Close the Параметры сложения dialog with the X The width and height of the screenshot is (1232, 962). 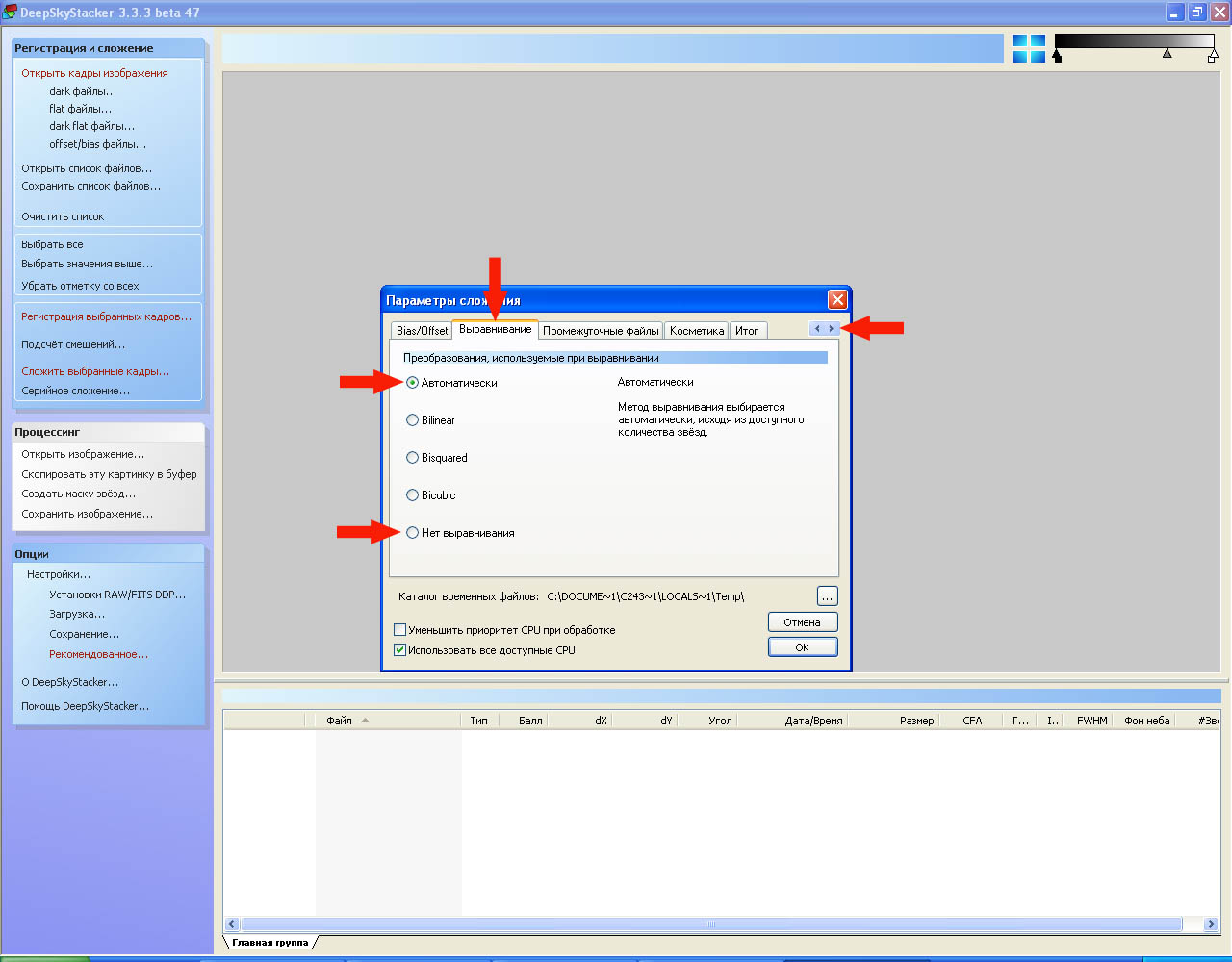[837, 300]
